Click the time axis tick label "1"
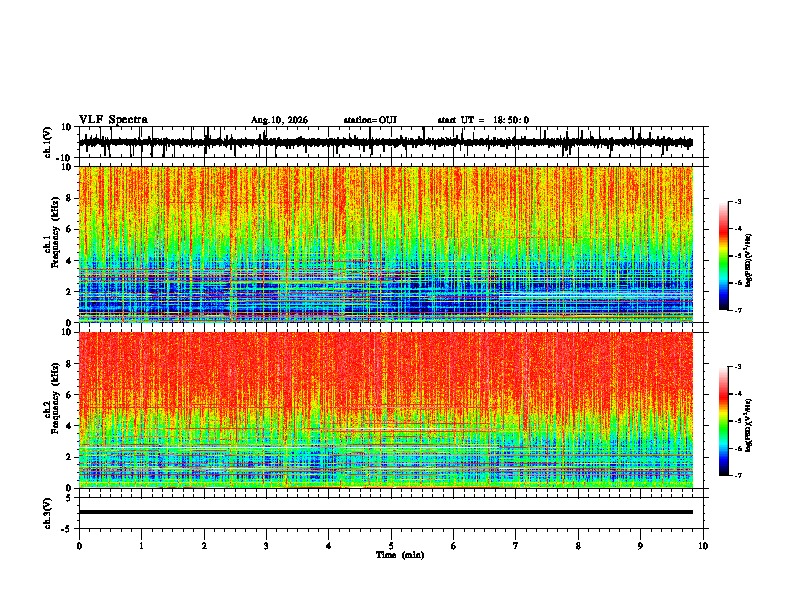The width and height of the screenshot is (792, 612). click(x=141, y=546)
